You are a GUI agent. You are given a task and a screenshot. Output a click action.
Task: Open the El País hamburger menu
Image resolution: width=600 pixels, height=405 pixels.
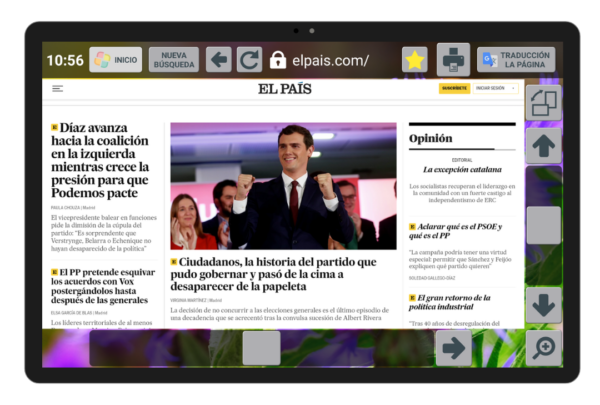(x=57, y=89)
